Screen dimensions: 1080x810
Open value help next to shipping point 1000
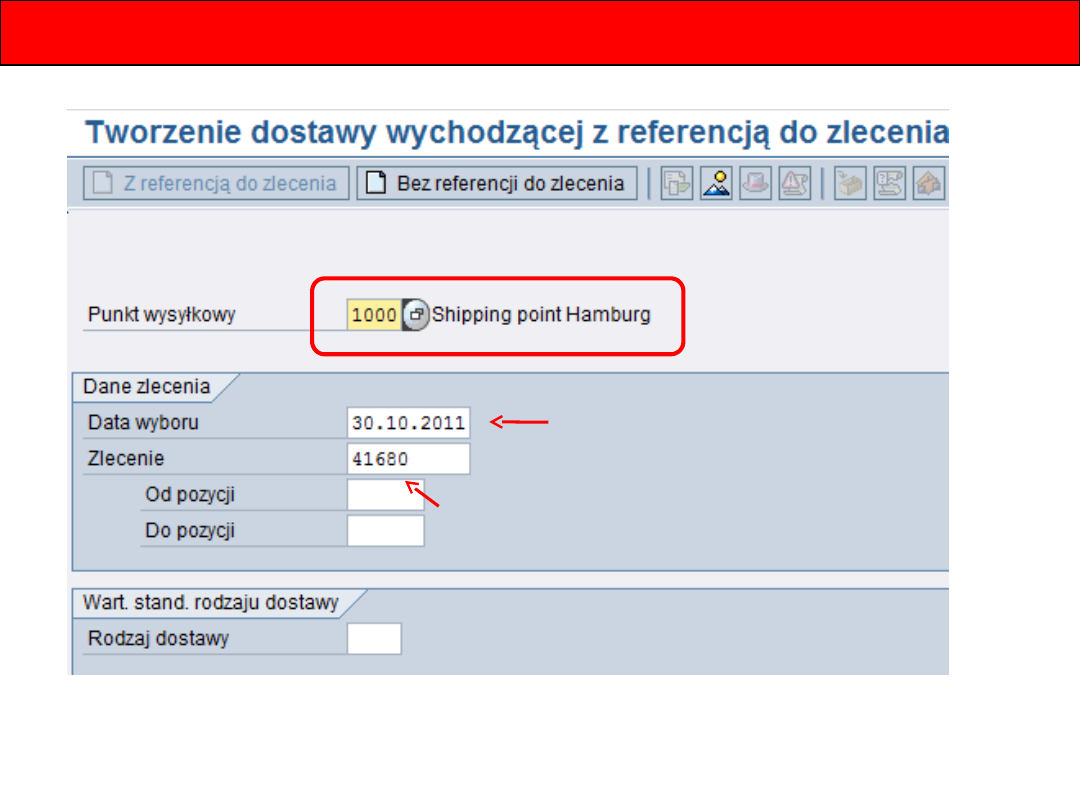pyautogui.click(x=415, y=315)
